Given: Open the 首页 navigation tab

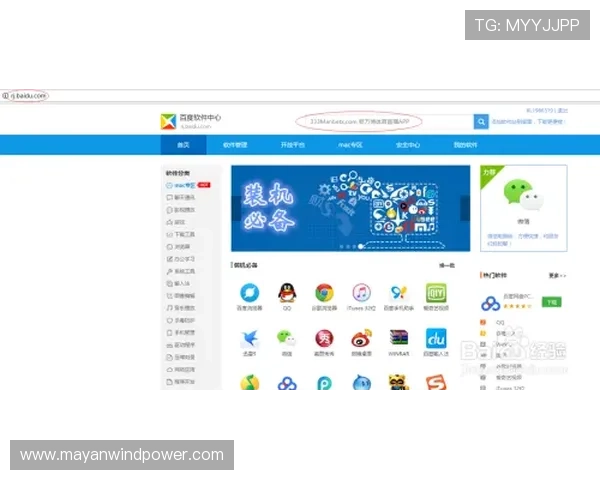Looking at the screenshot, I should (183, 145).
